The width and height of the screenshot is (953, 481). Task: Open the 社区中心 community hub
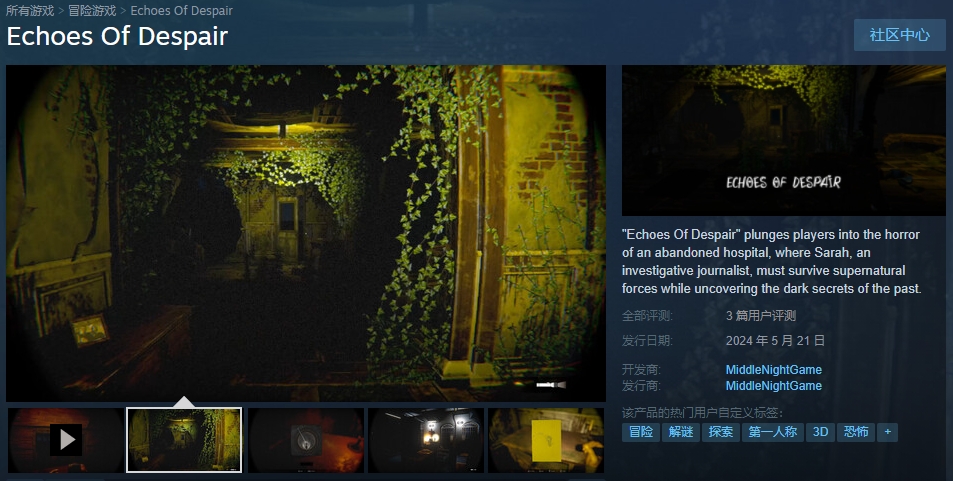900,35
